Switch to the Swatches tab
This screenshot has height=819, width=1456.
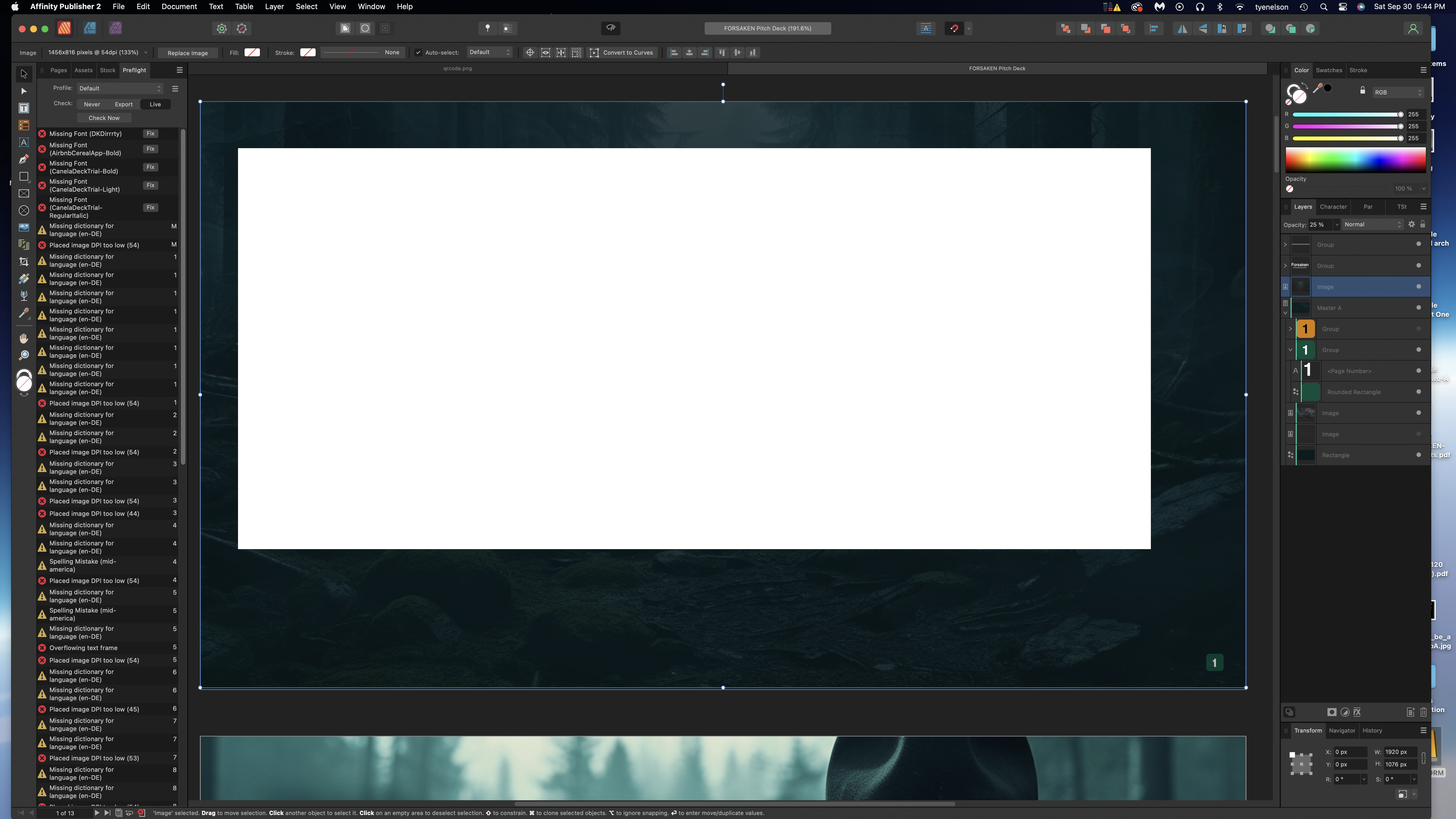(x=1329, y=70)
